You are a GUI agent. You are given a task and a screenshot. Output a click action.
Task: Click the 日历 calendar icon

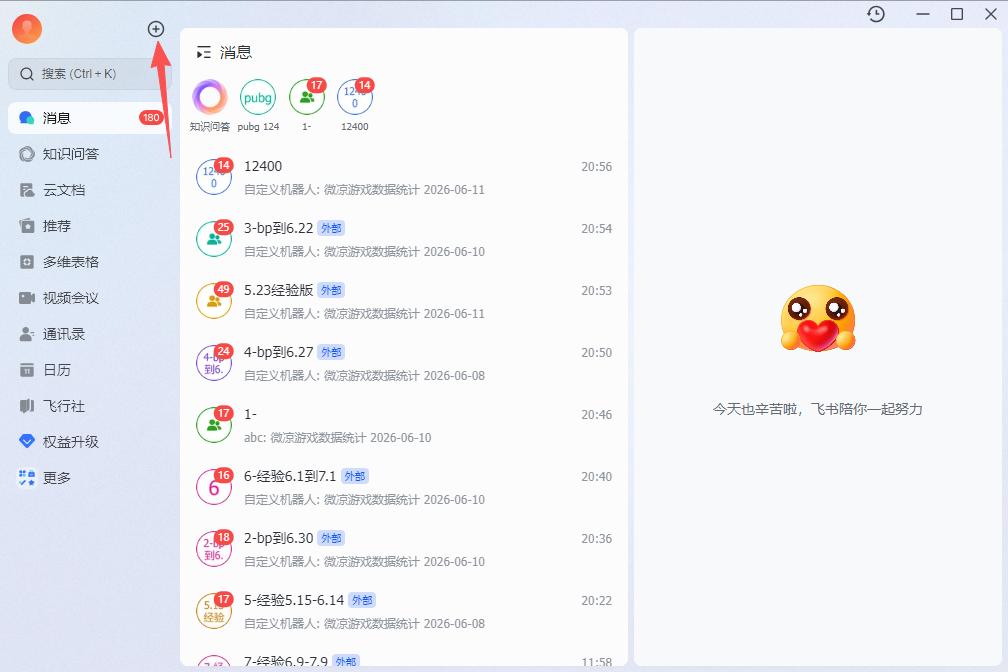(x=26, y=370)
